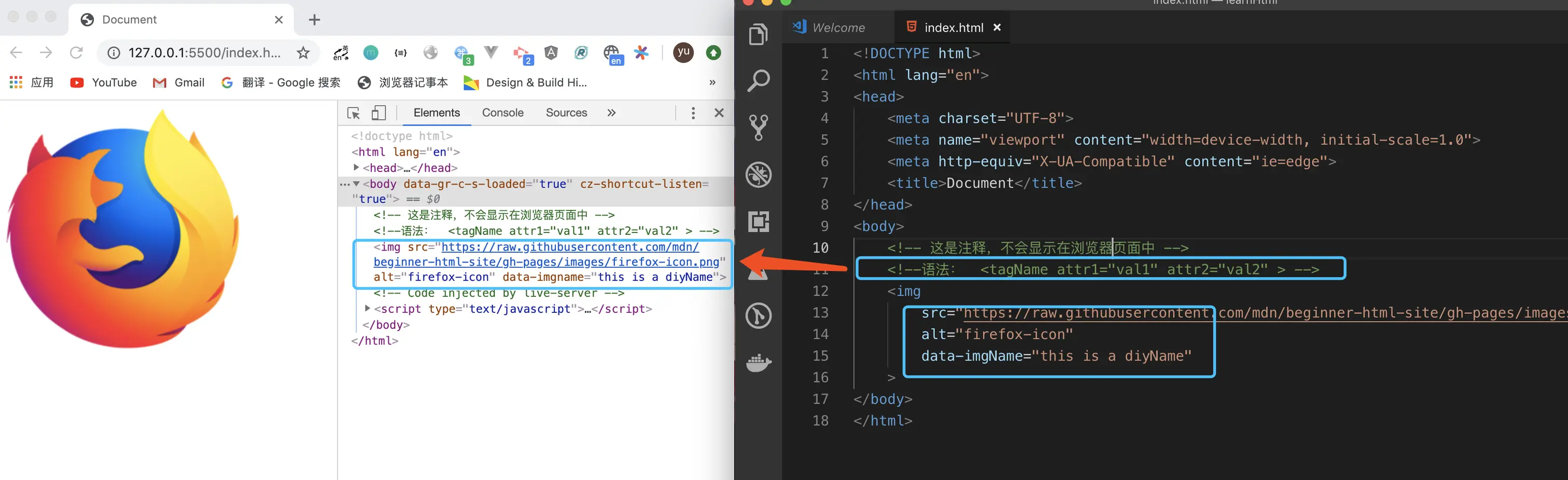
Task: Select the index.html editor tab
Action: (x=953, y=28)
